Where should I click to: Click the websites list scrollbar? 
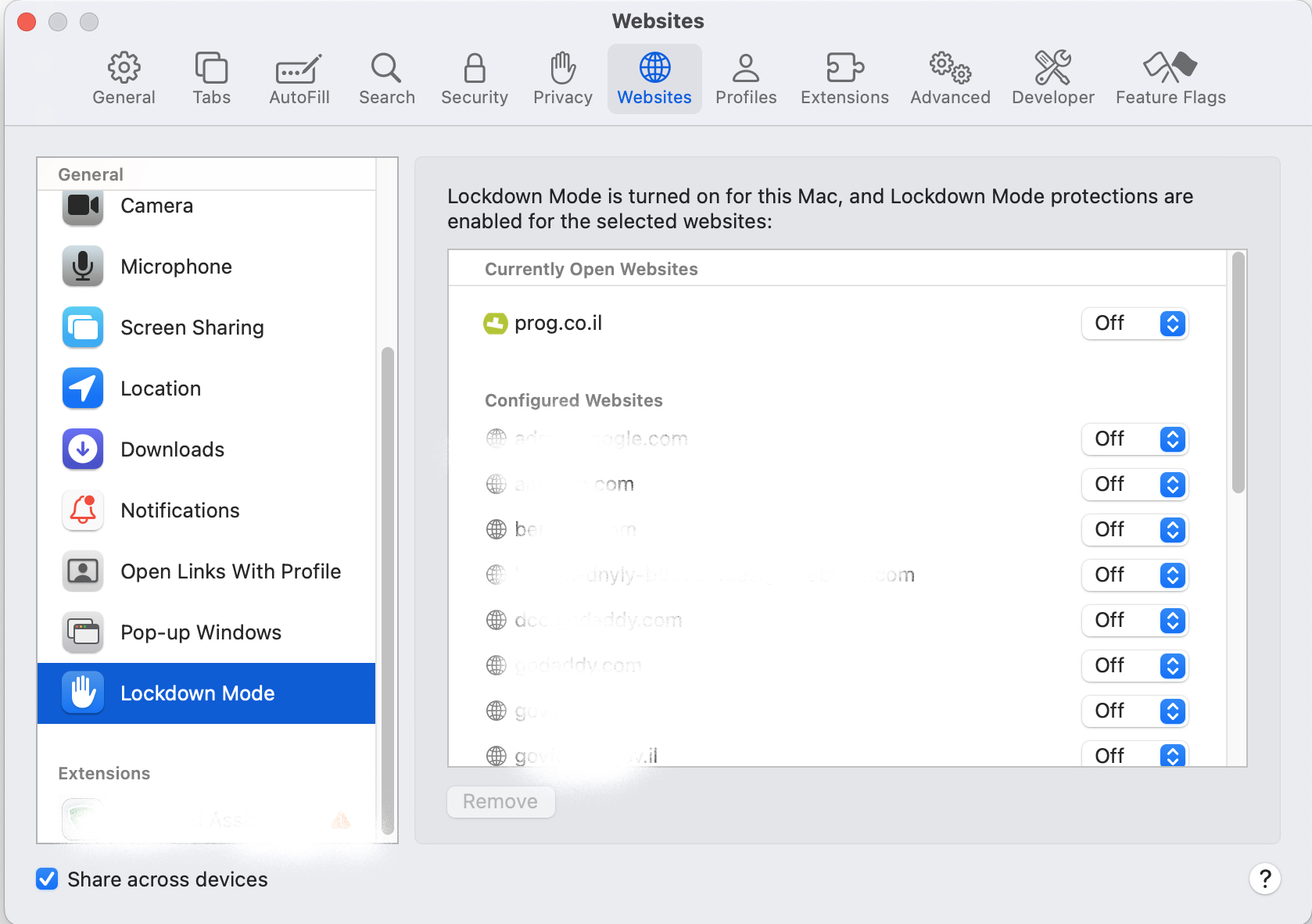point(1238,374)
